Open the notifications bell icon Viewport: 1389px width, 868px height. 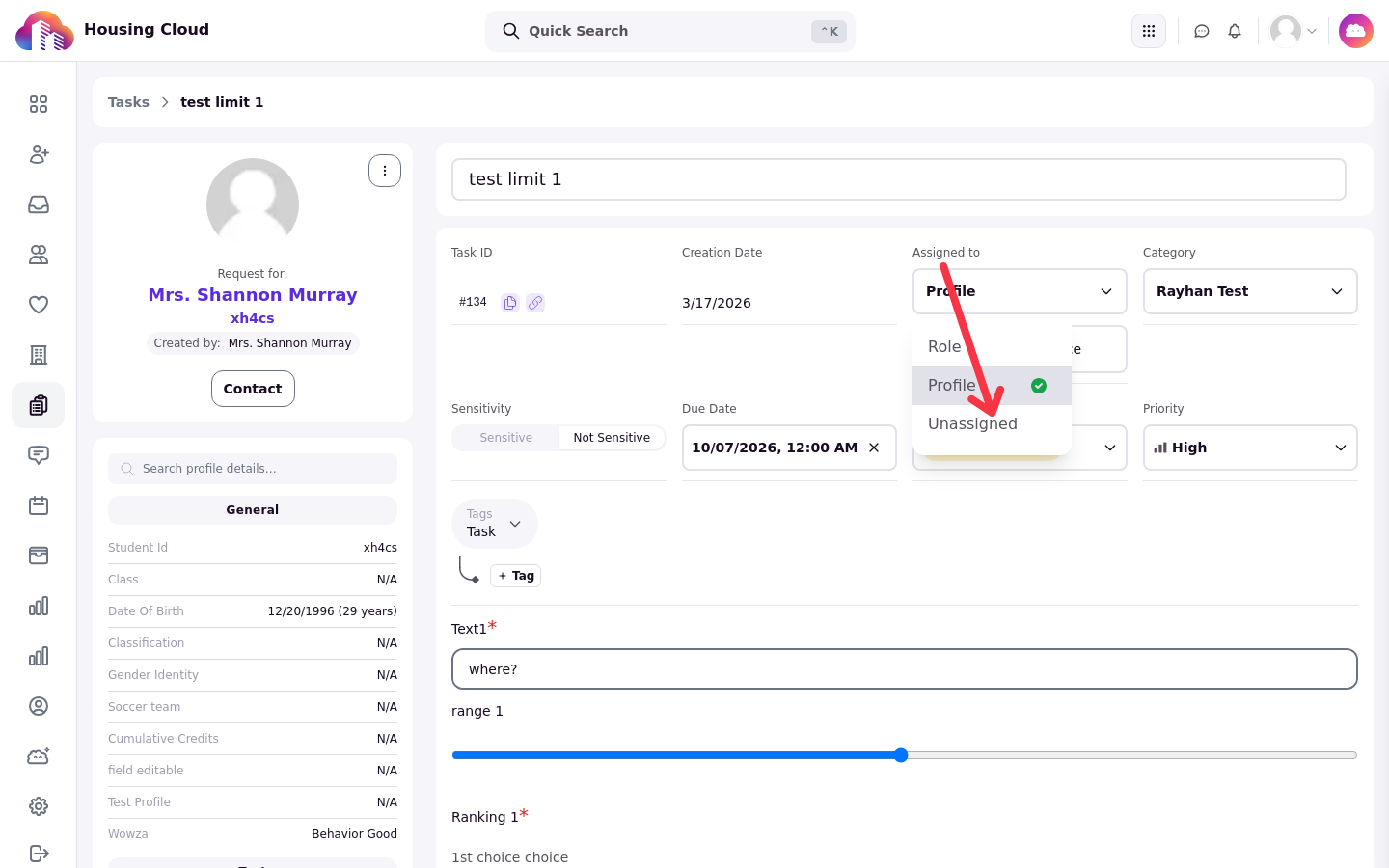click(x=1235, y=31)
